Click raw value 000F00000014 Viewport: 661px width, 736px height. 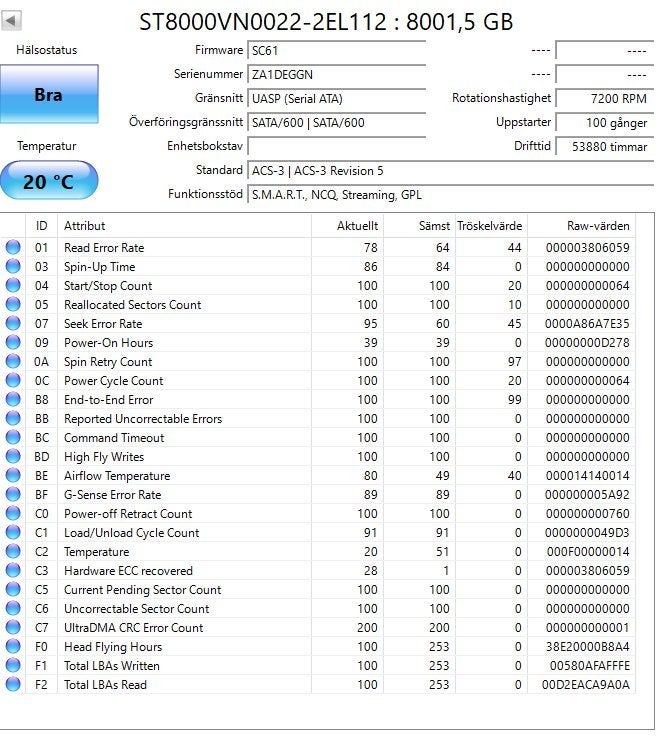588,552
